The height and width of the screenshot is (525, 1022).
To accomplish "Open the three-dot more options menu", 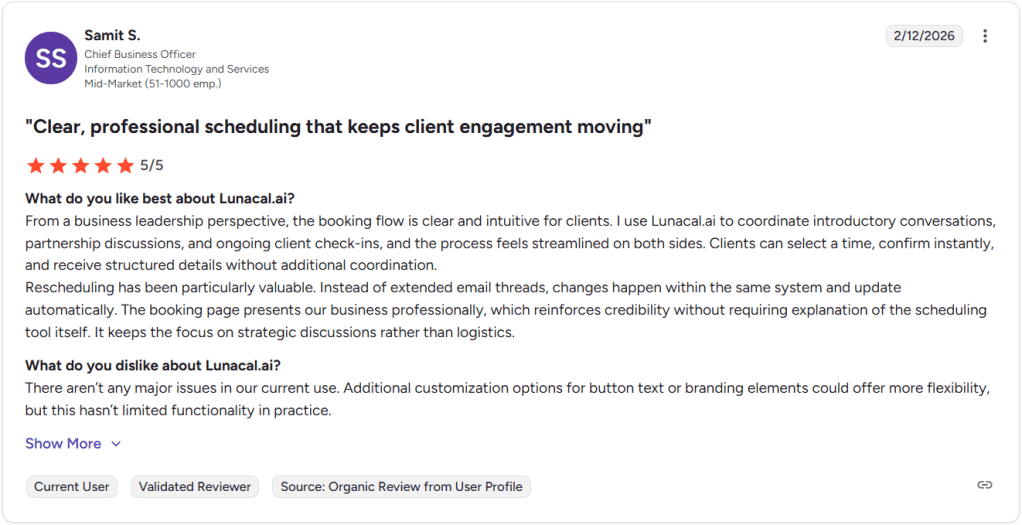I will [x=985, y=36].
